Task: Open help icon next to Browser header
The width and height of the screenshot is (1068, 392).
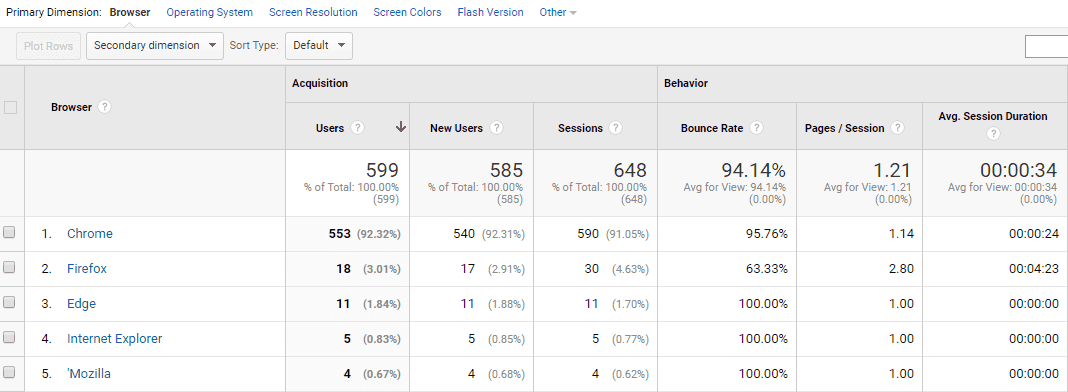Action: click(104, 108)
